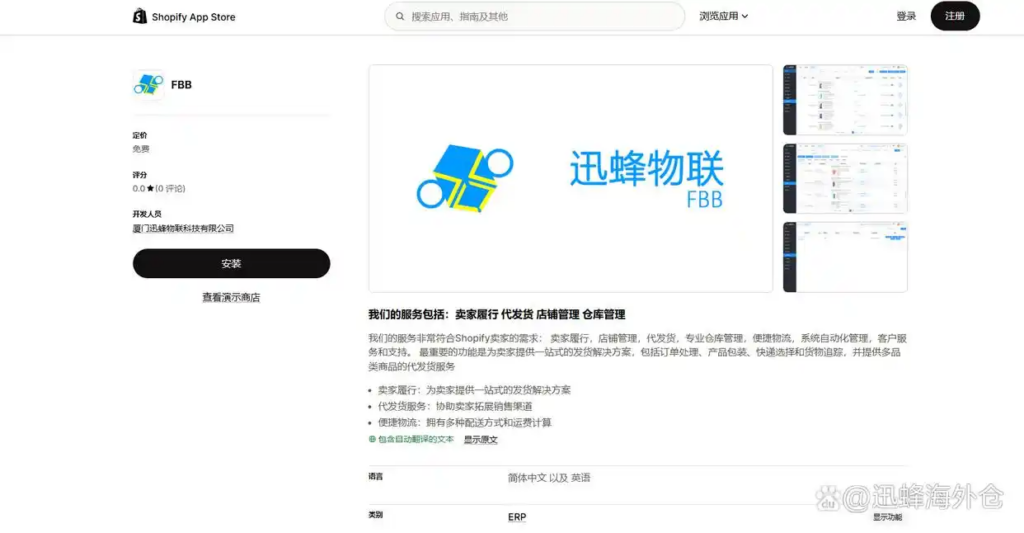Click the search magnifier icon
1024x533 pixels.
click(x=400, y=16)
